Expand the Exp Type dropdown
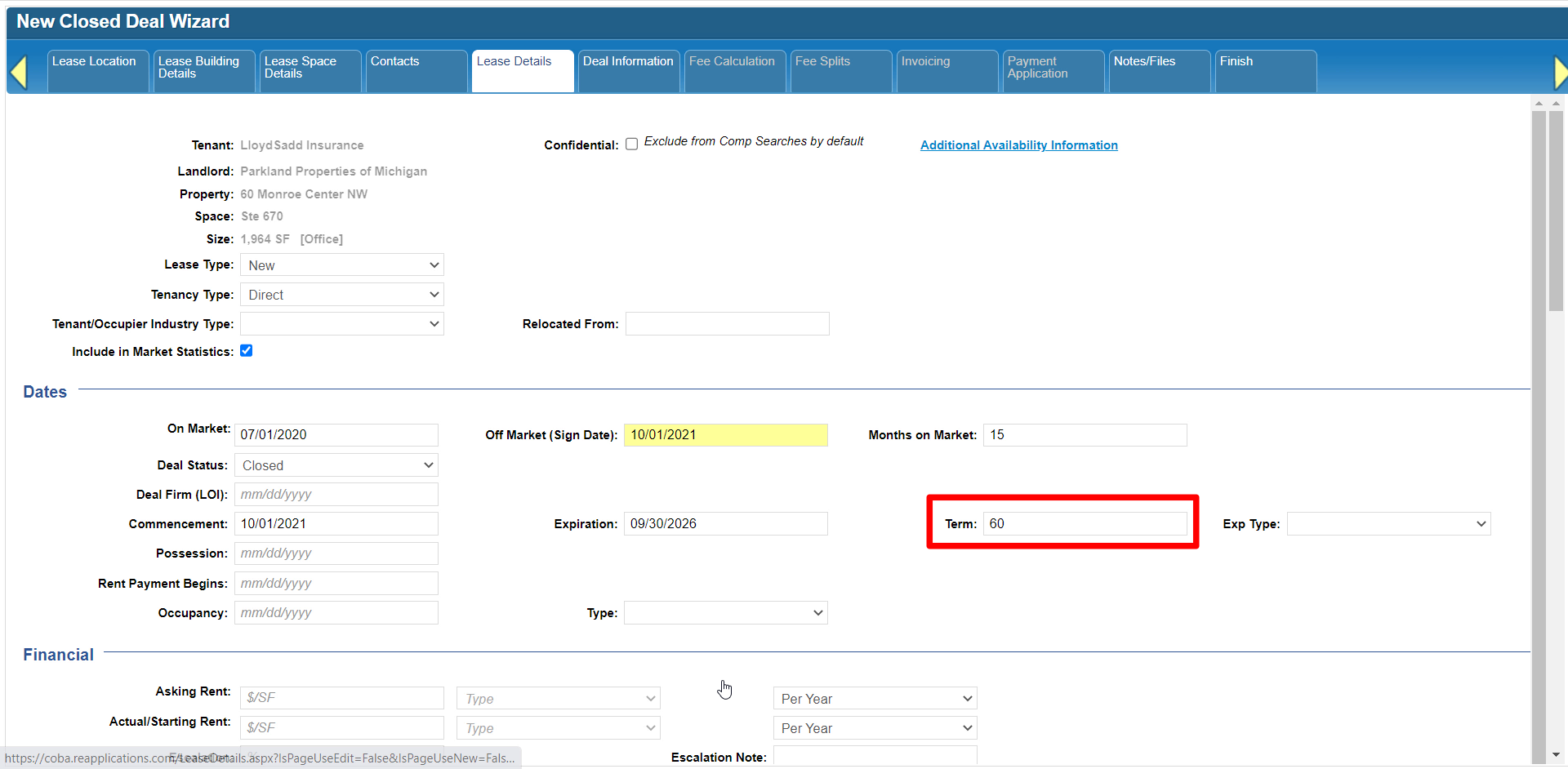 pos(1388,524)
